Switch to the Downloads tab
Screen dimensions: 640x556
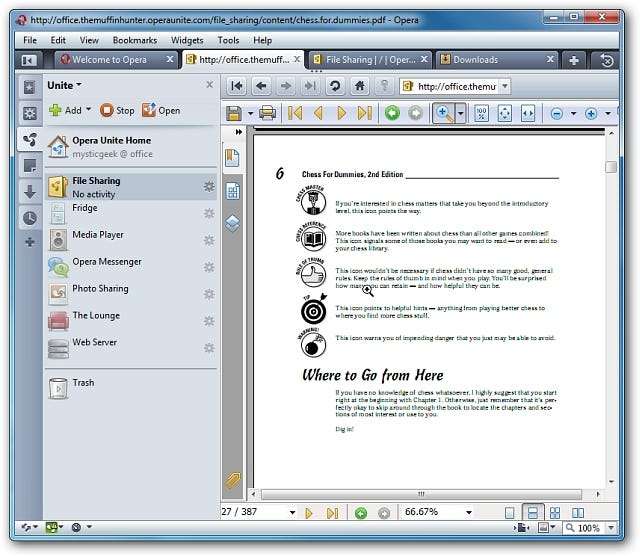pyautogui.click(x=475, y=60)
